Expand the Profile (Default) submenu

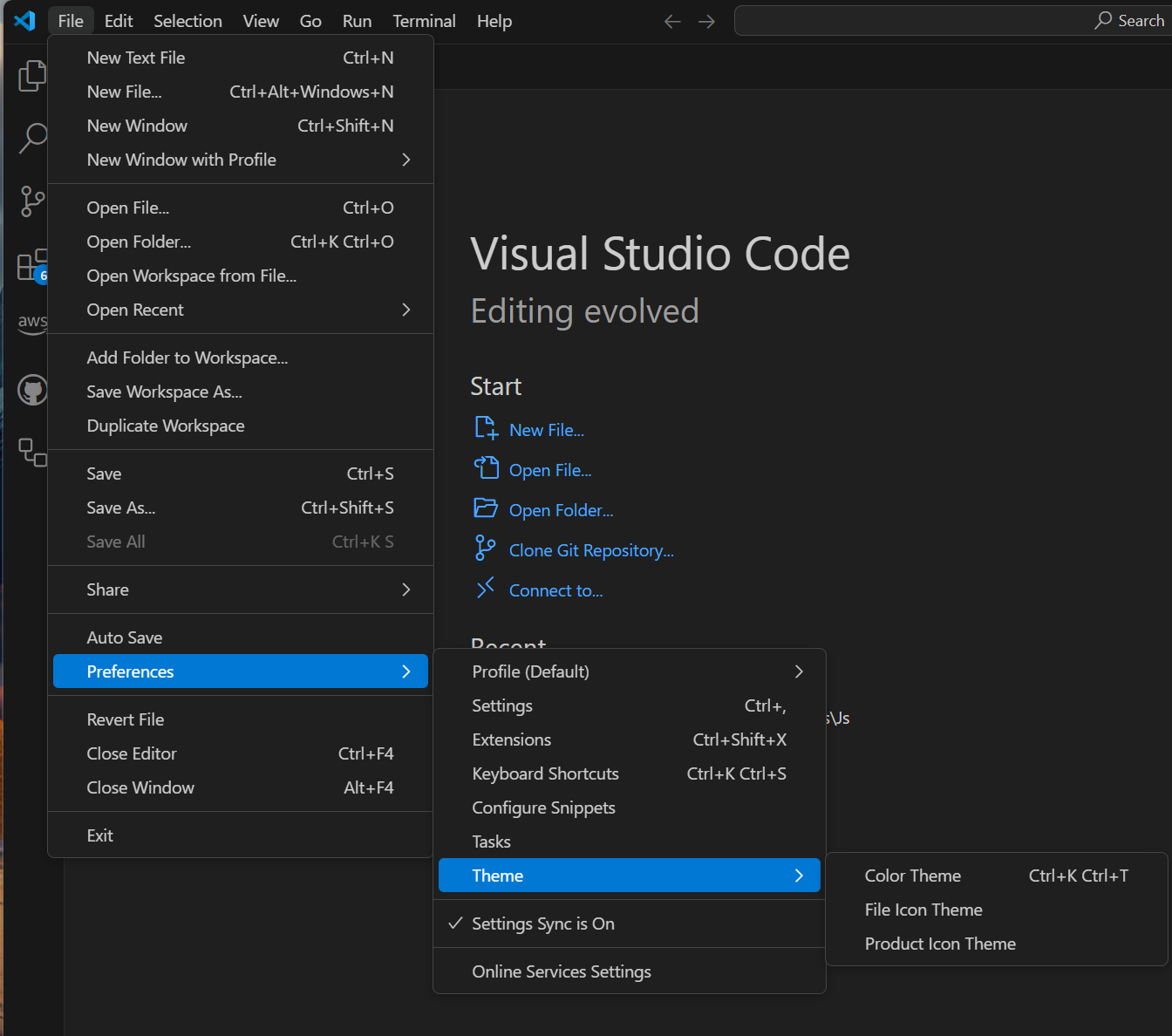pyautogui.click(x=529, y=671)
